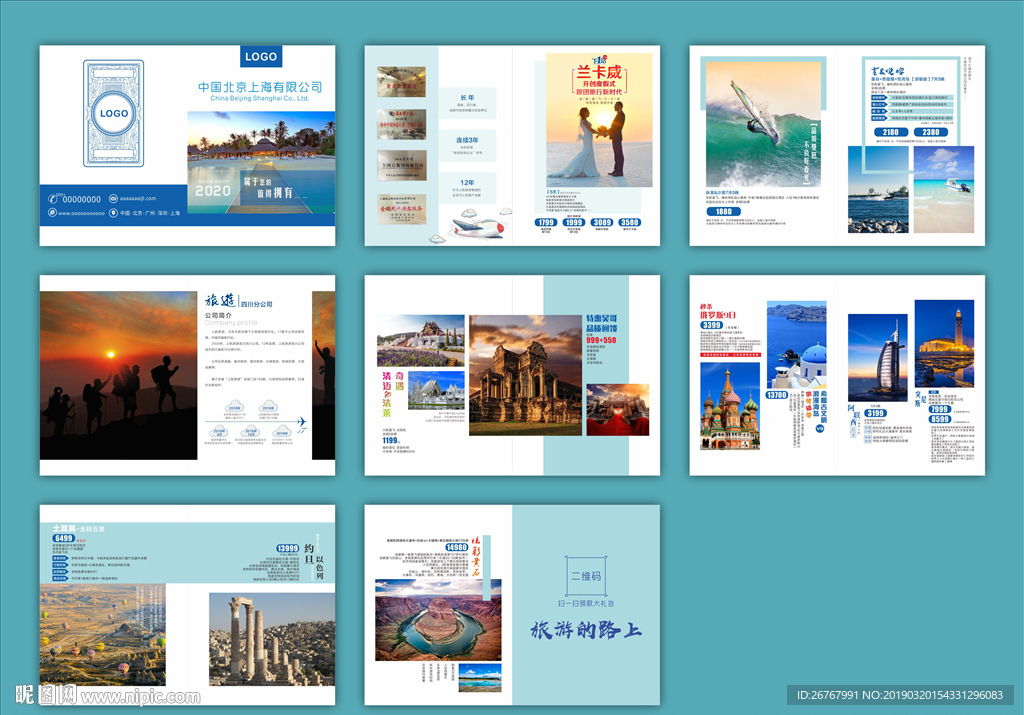Click the 特惠吴哥 heading
This screenshot has width=1024, height=715.
pos(601,318)
